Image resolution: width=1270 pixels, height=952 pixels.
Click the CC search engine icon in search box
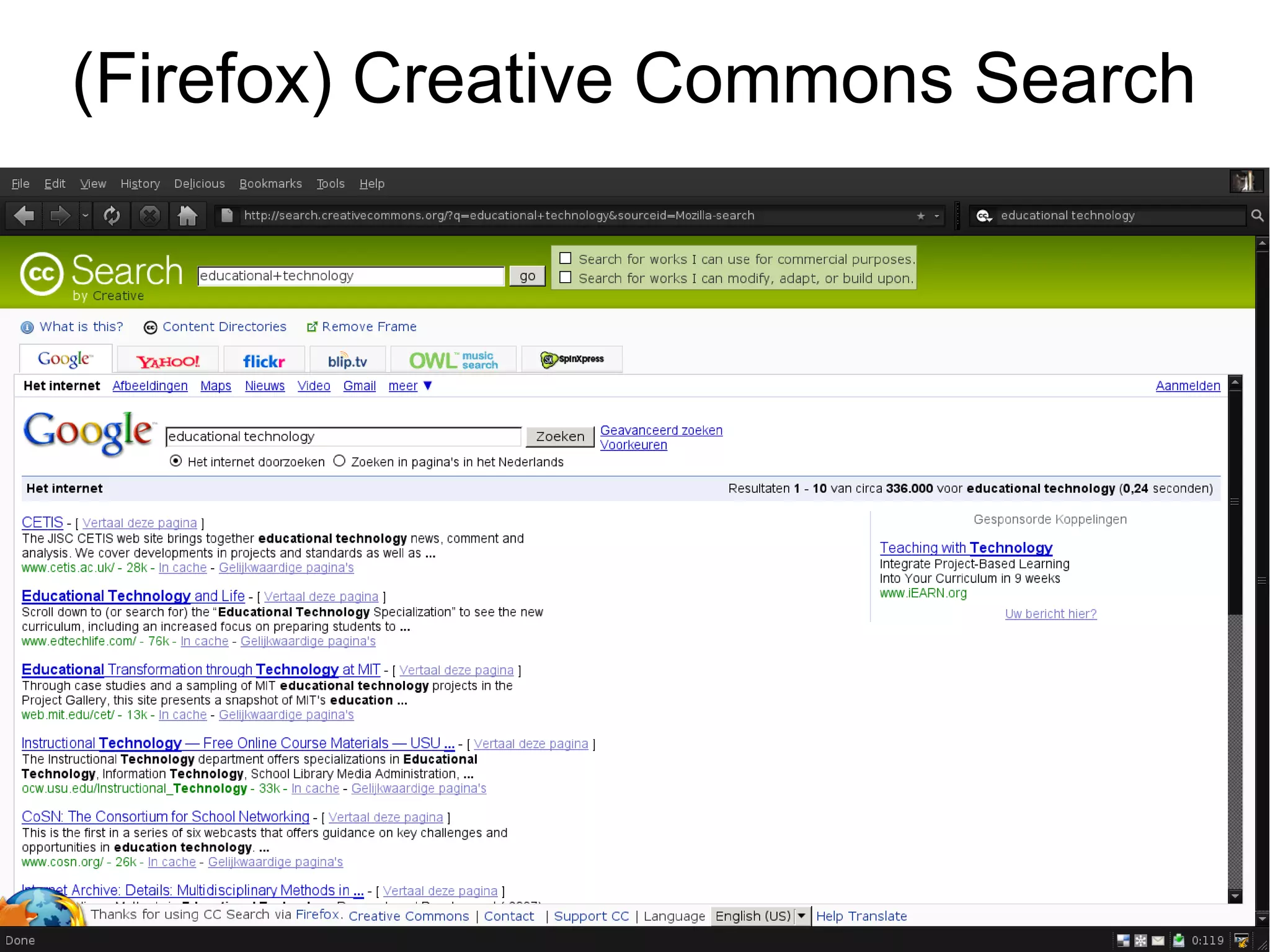pyautogui.click(x=984, y=216)
